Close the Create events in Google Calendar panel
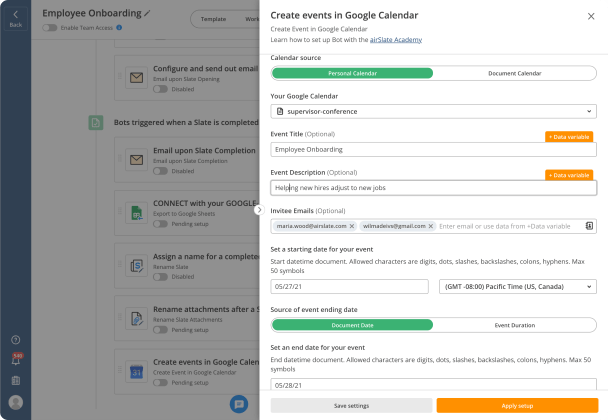This screenshot has height=420, width=608. [591, 16]
